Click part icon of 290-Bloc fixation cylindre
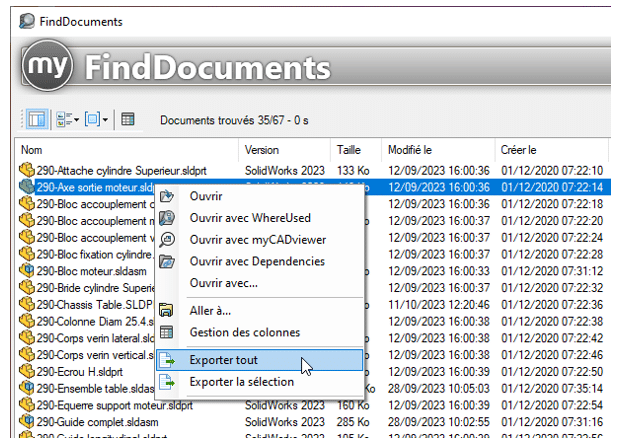620x448 pixels. click(27, 253)
